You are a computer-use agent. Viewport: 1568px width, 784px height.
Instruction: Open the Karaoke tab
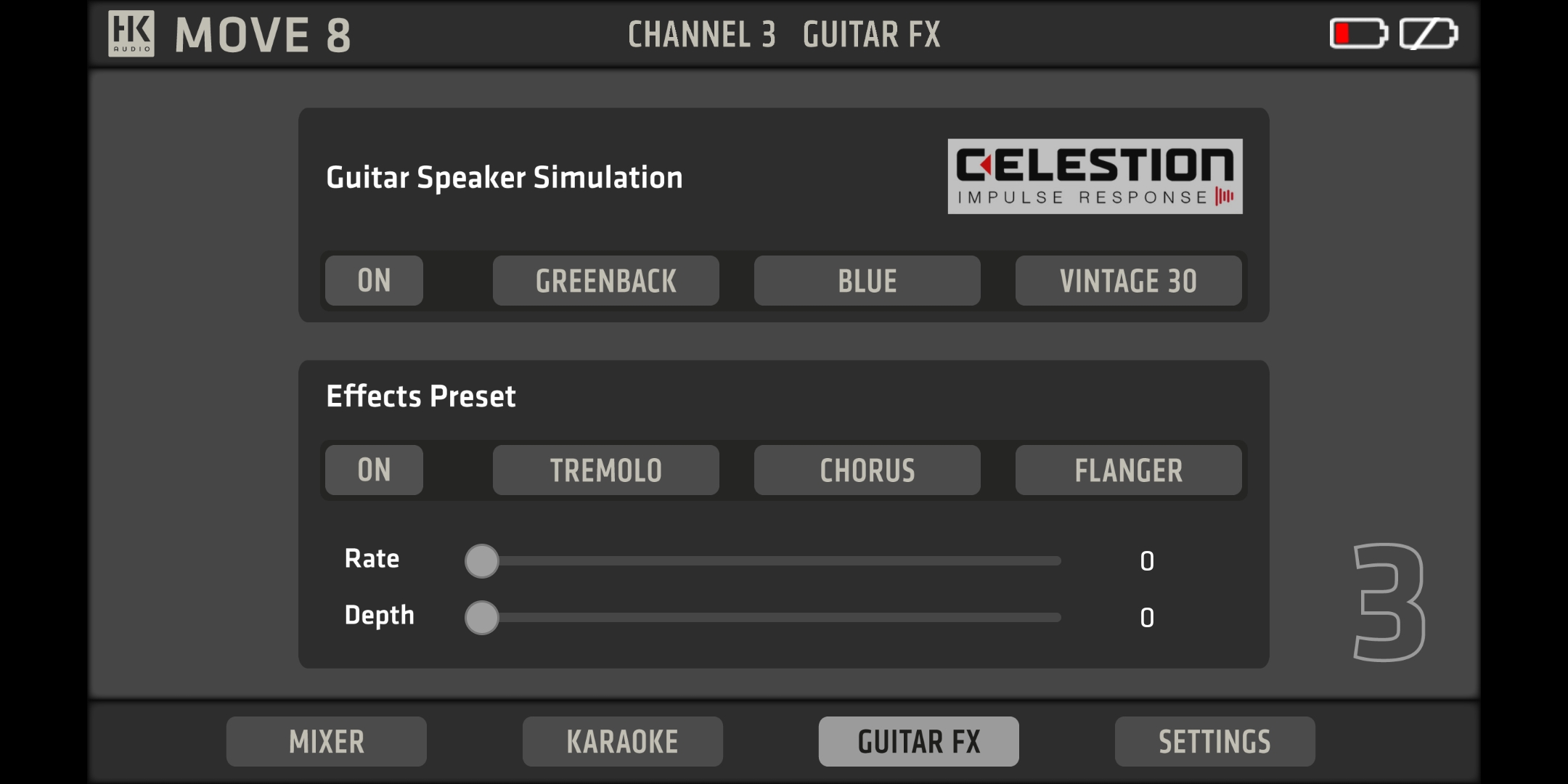coord(622,742)
